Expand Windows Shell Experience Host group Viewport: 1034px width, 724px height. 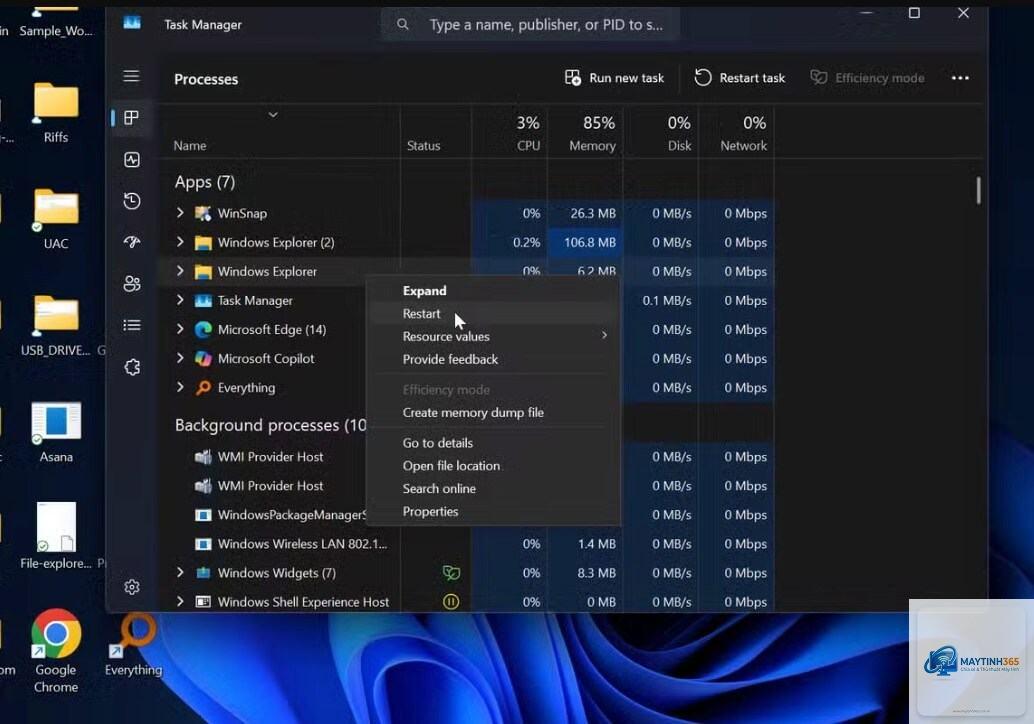[x=180, y=601]
